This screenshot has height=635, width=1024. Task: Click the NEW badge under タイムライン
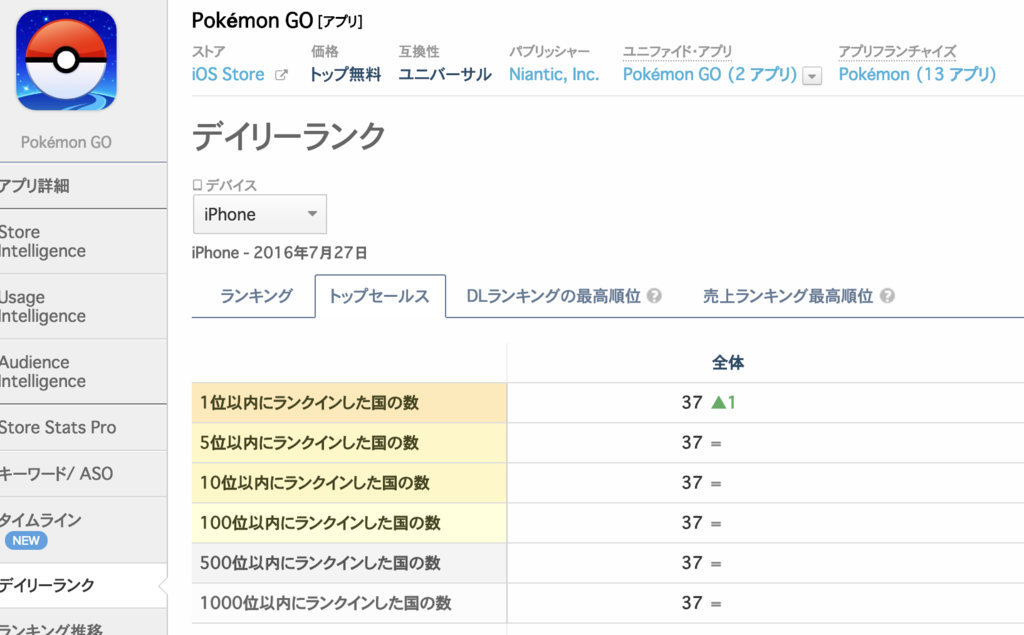[26, 540]
